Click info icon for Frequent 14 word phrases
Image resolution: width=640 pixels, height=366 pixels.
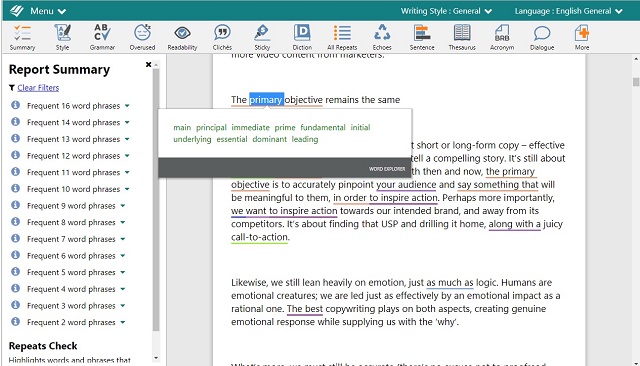pyautogui.click(x=16, y=122)
